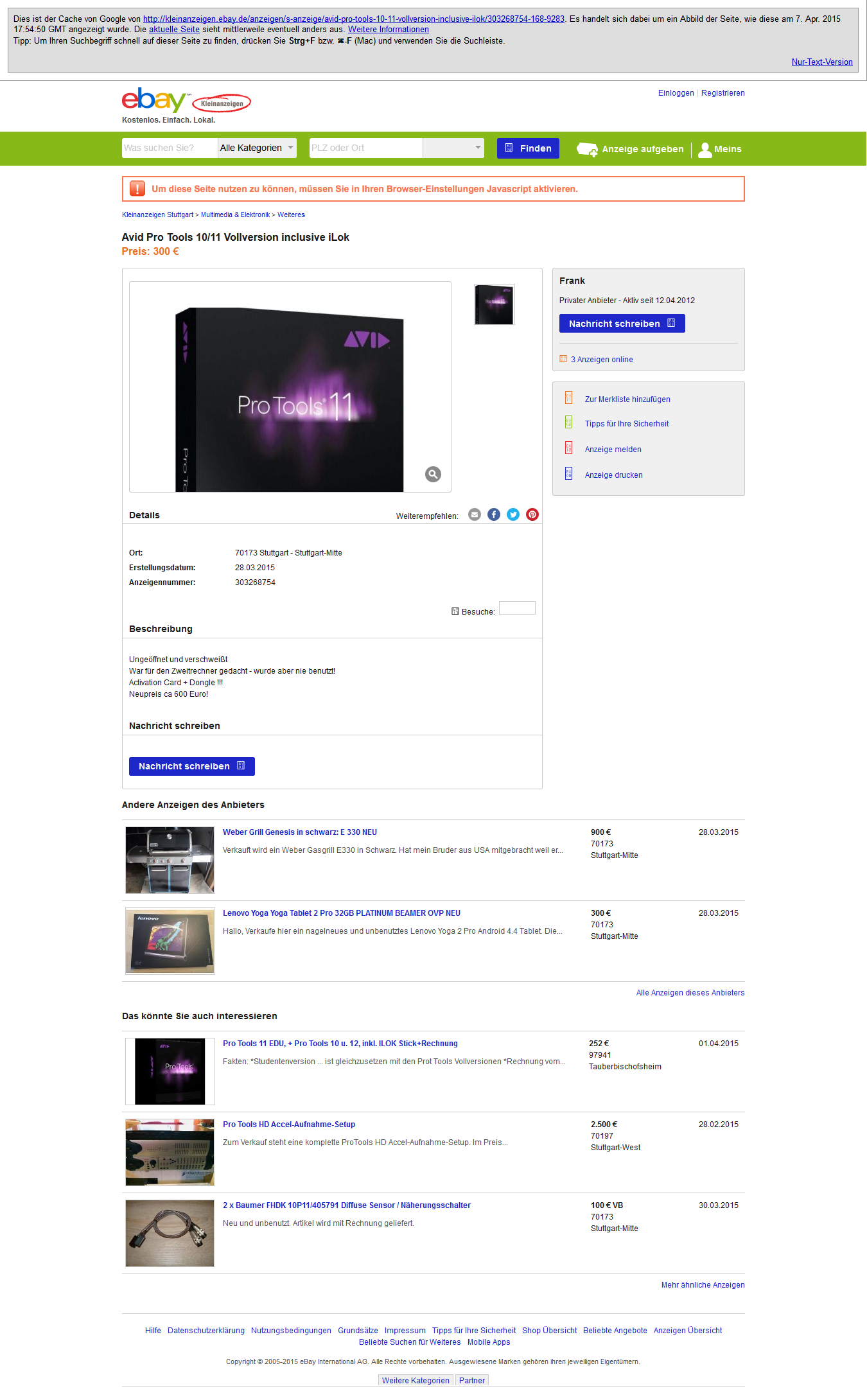Screen dimensions: 867x1400
Task: Click Anzeige melden link
Action: (613, 450)
